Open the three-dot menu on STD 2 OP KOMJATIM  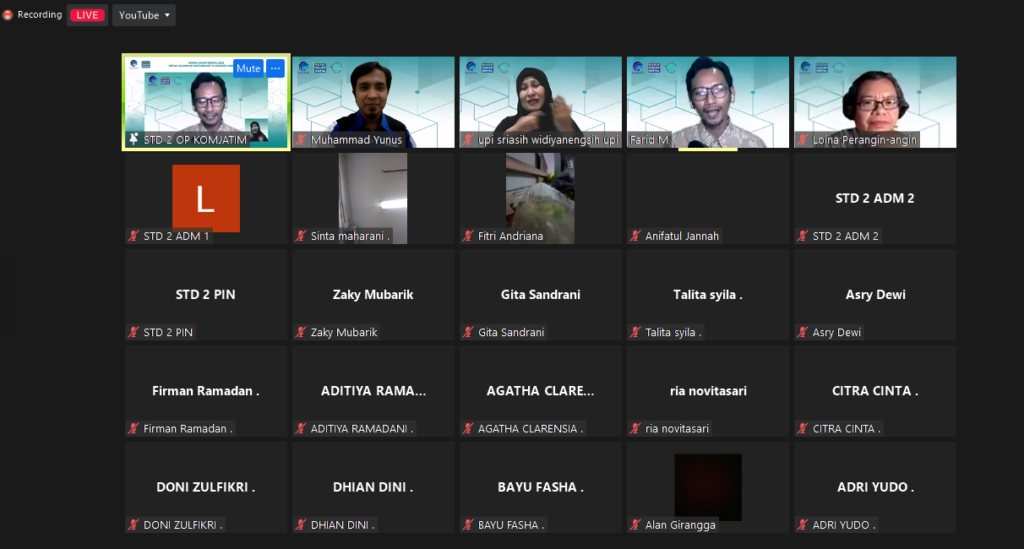275,68
